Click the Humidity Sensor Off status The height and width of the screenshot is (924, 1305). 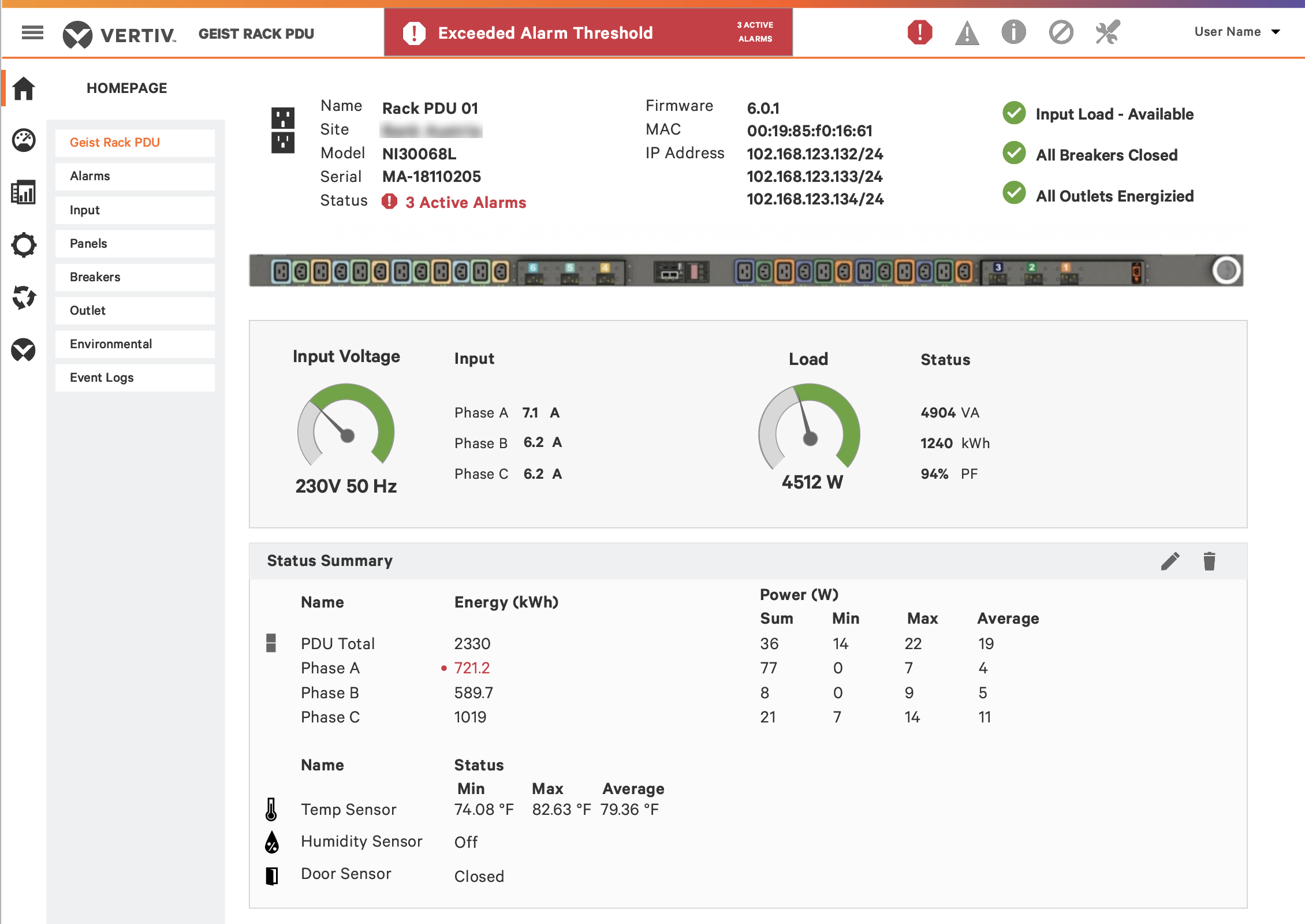click(x=465, y=843)
